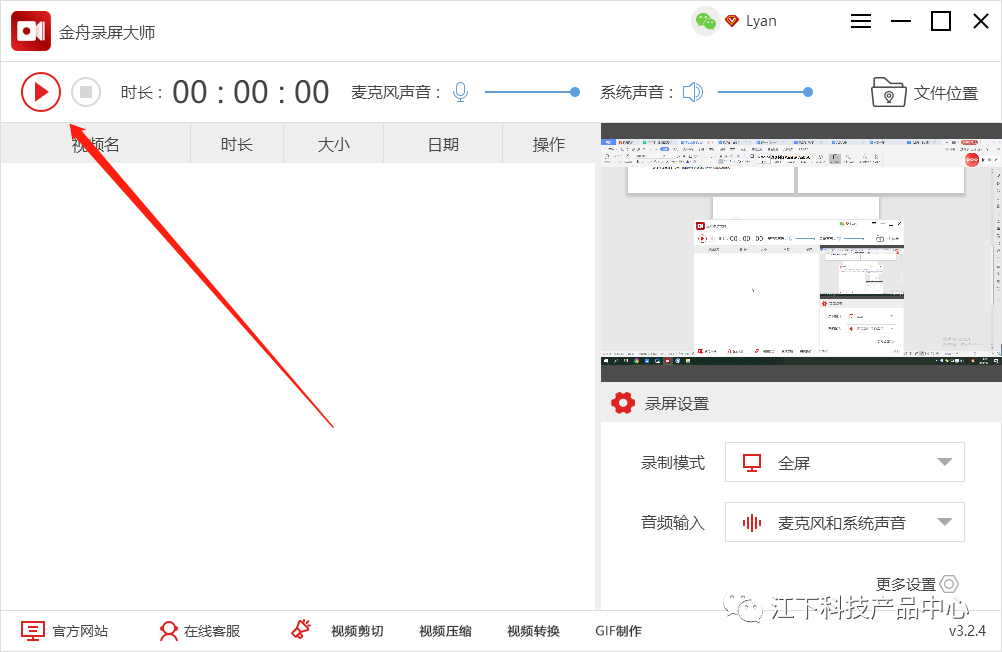Open the 视频剪切 tool
The image size is (1002, 652).
357,632
